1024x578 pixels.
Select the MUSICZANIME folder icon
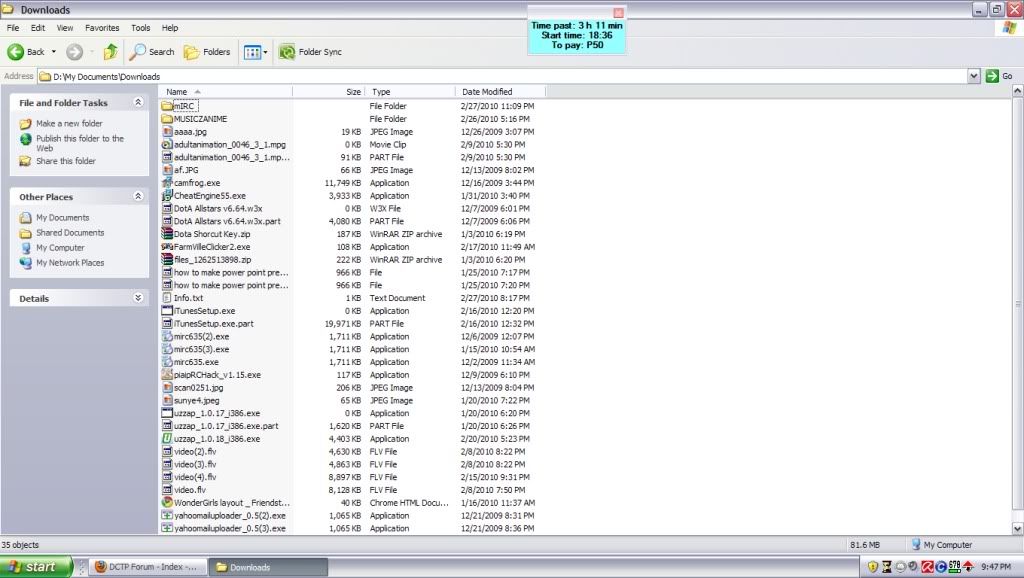tap(167, 119)
